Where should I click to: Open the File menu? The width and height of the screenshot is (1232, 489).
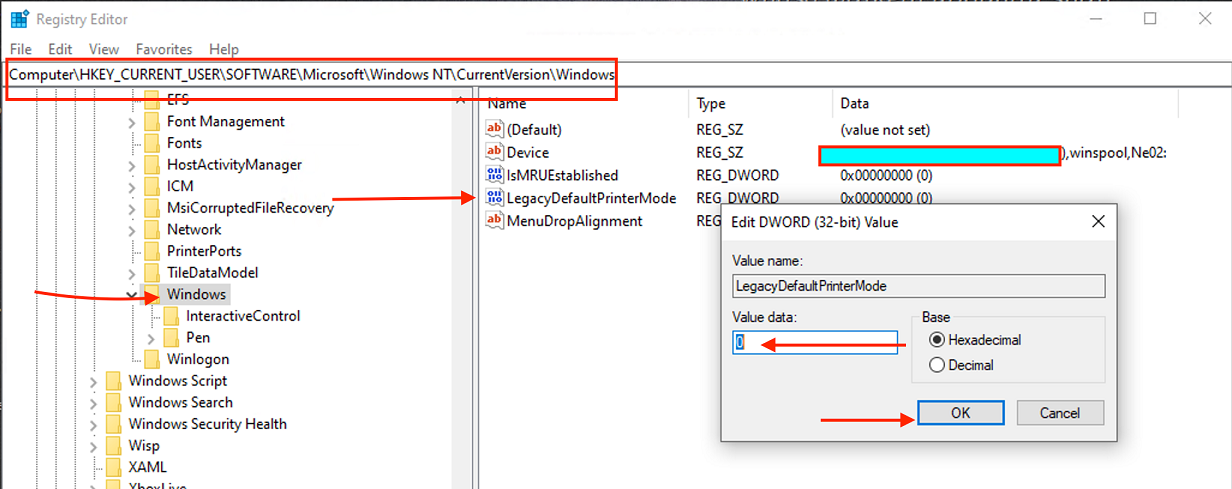tap(21, 49)
